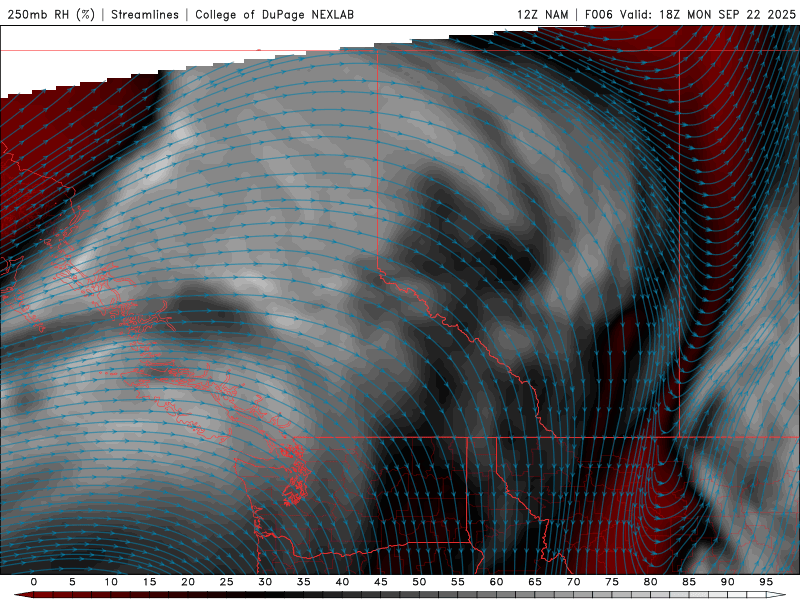Click the color scale label "55"
This screenshot has height=600, width=800.
pos(458,582)
